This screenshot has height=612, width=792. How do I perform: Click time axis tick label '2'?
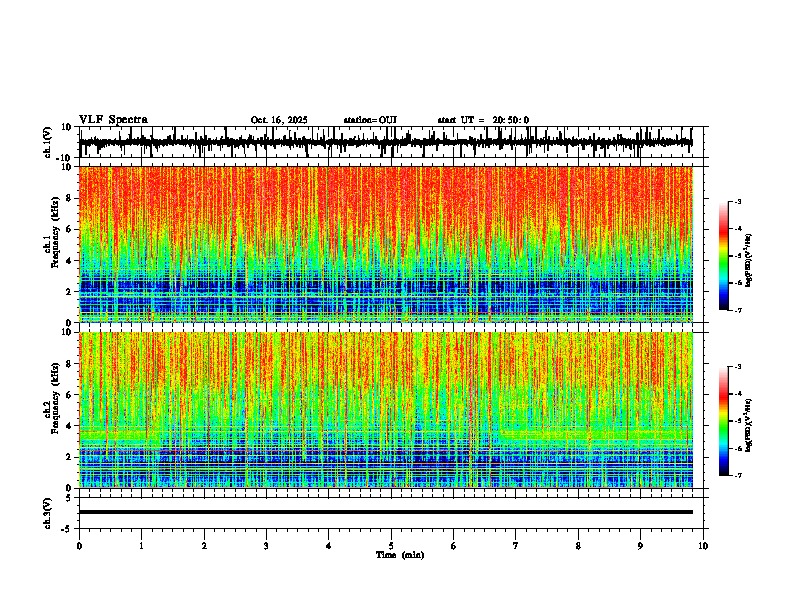(204, 546)
